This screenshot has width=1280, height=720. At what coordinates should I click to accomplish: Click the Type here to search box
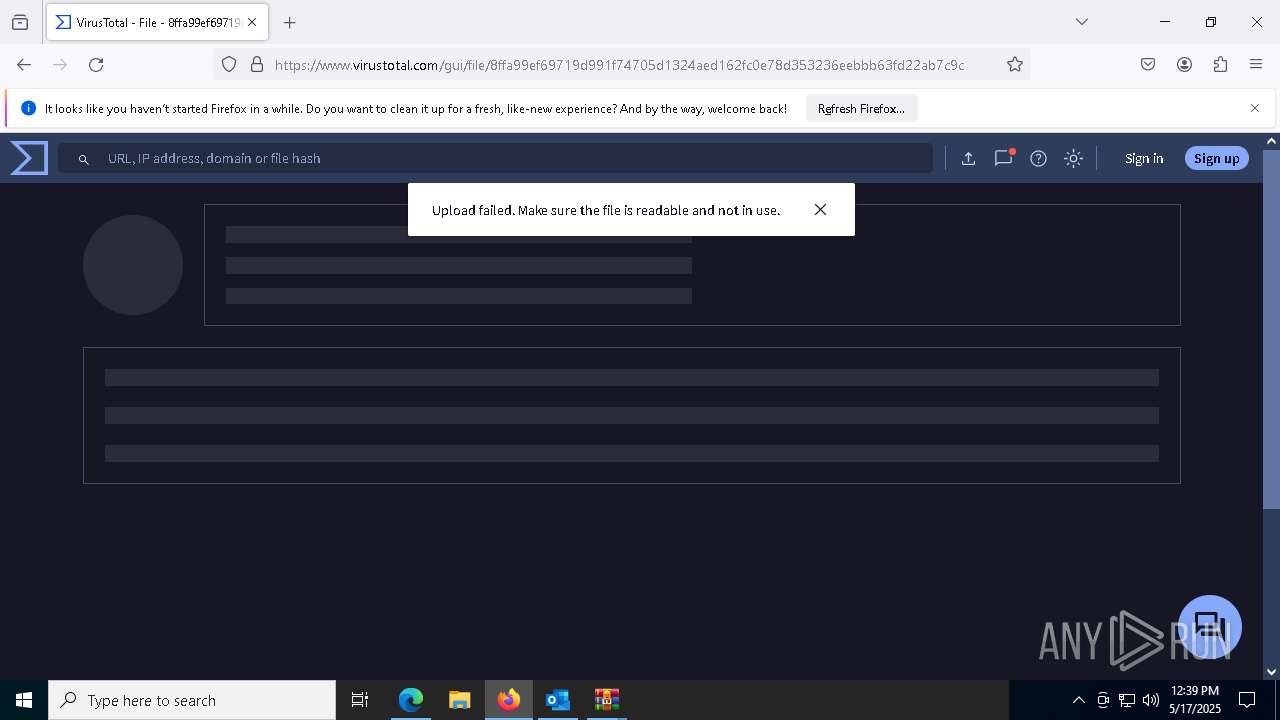tap(192, 700)
